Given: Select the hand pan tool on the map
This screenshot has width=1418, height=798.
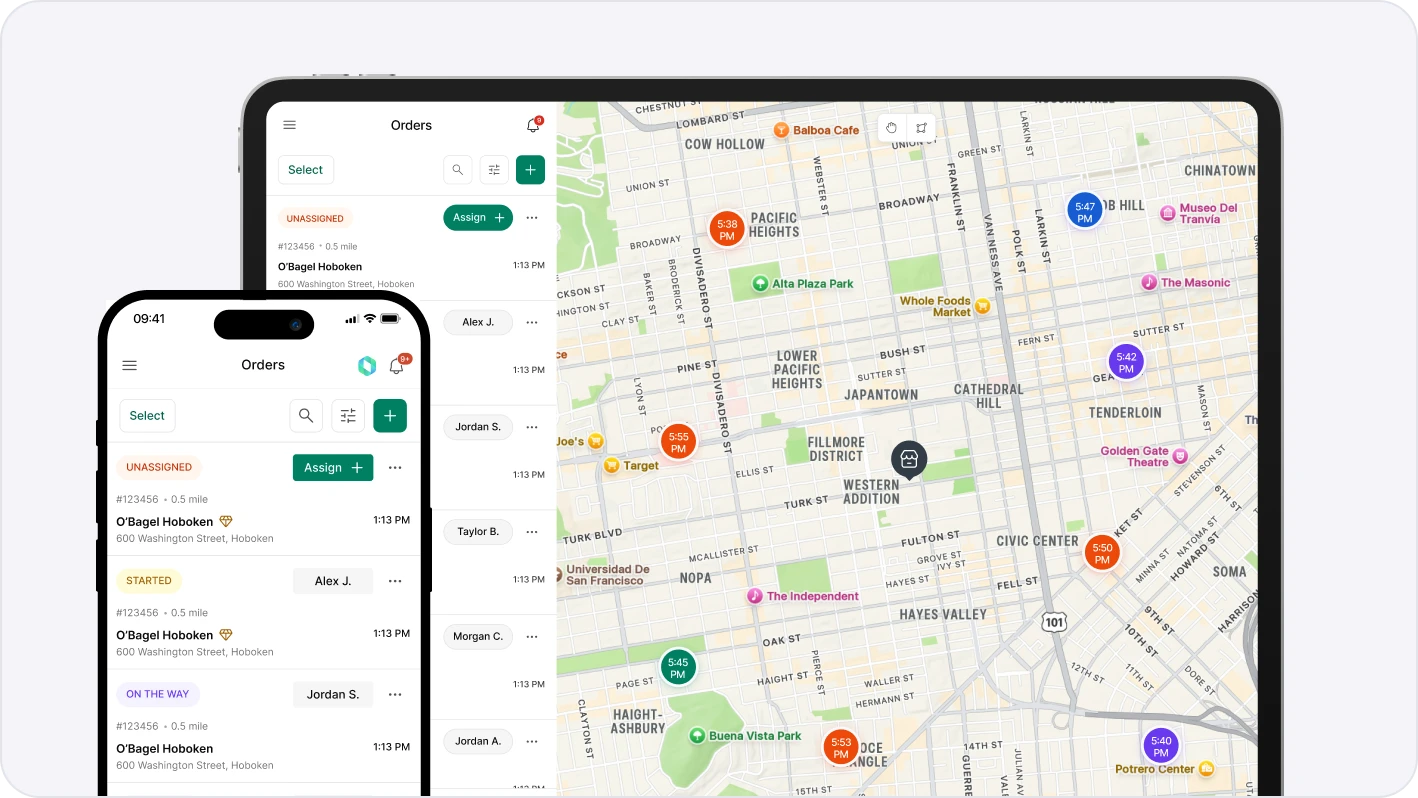Looking at the screenshot, I should 892,128.
